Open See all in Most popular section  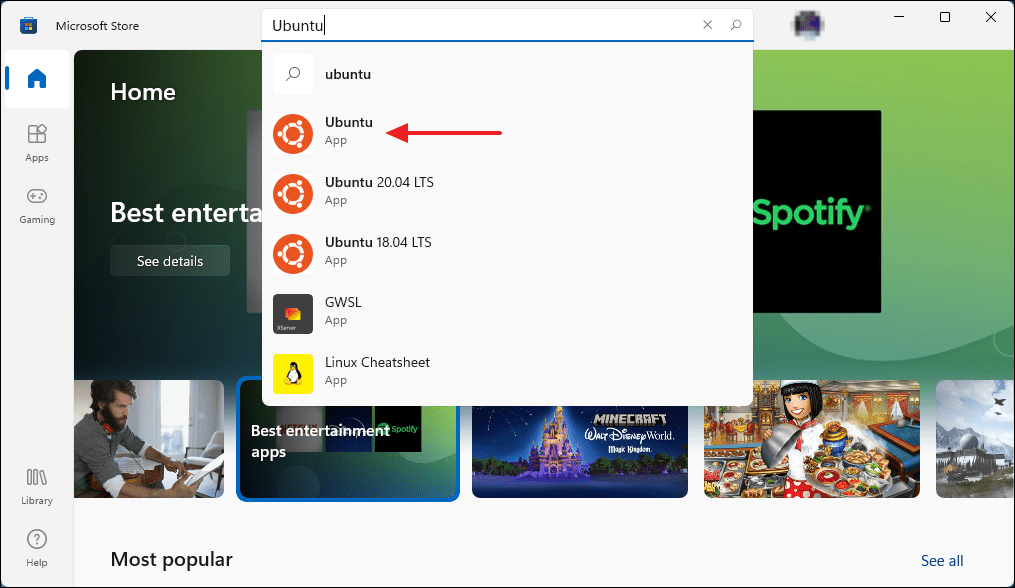tap(941, 560)
